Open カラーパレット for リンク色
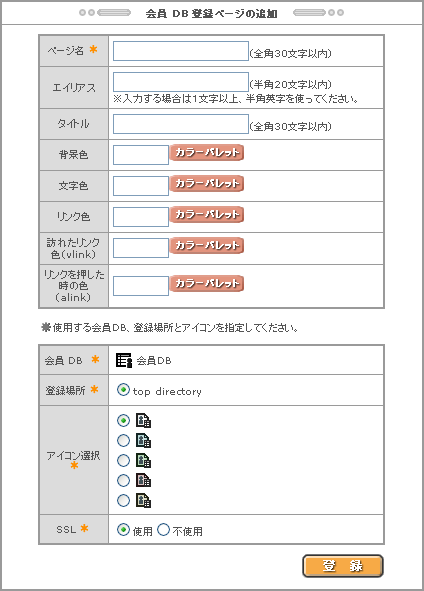 tap(207, 214)
